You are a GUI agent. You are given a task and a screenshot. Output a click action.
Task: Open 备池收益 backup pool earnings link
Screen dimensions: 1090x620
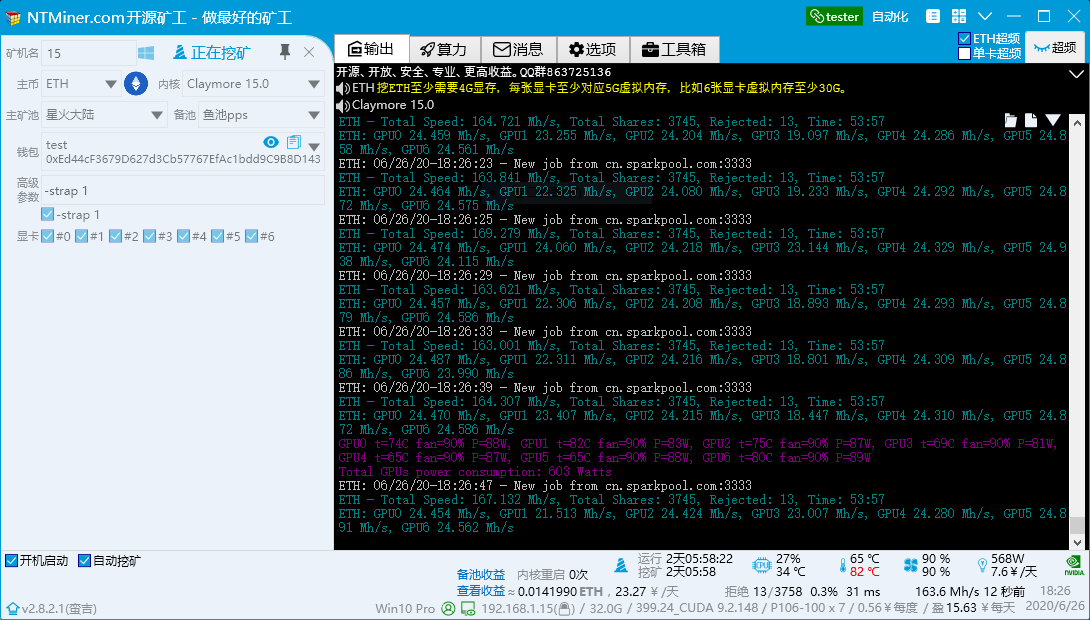click(481, 575)
